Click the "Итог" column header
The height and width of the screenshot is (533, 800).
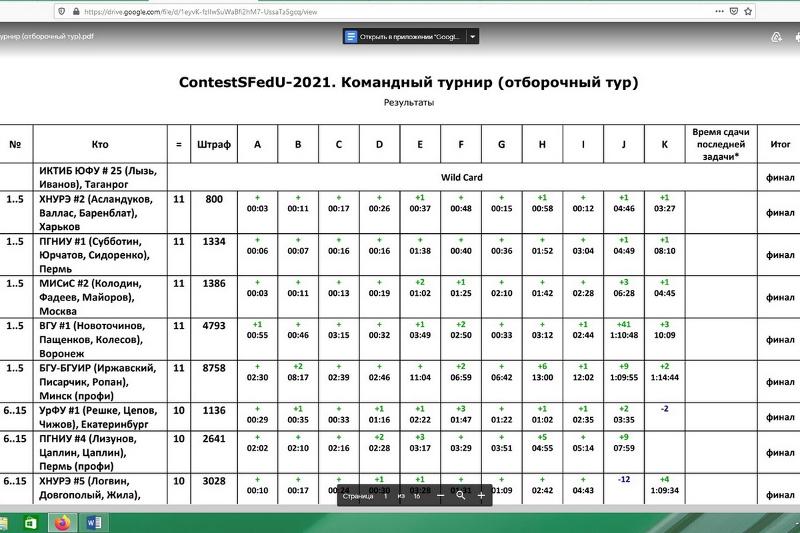coord(780,145)
